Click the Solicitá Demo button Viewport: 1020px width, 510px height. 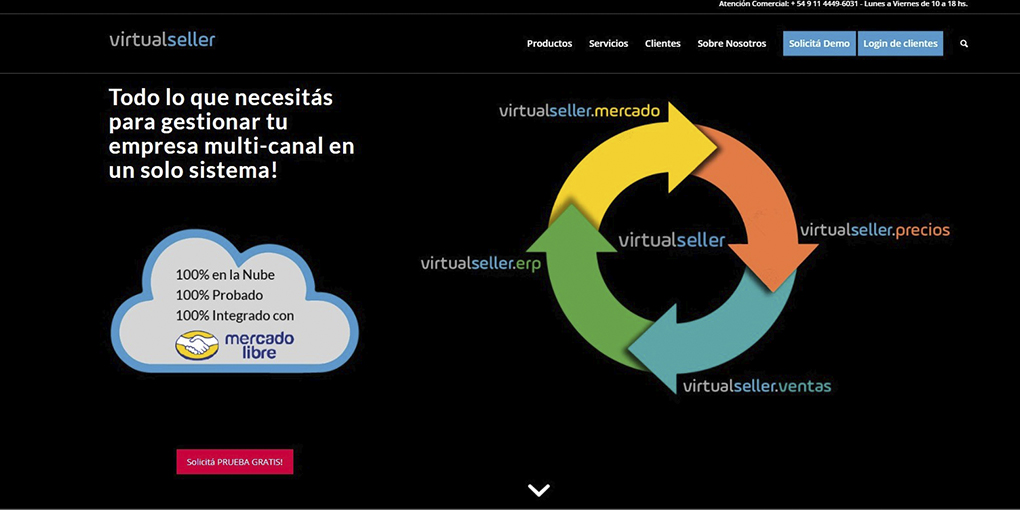pos(819,44)
